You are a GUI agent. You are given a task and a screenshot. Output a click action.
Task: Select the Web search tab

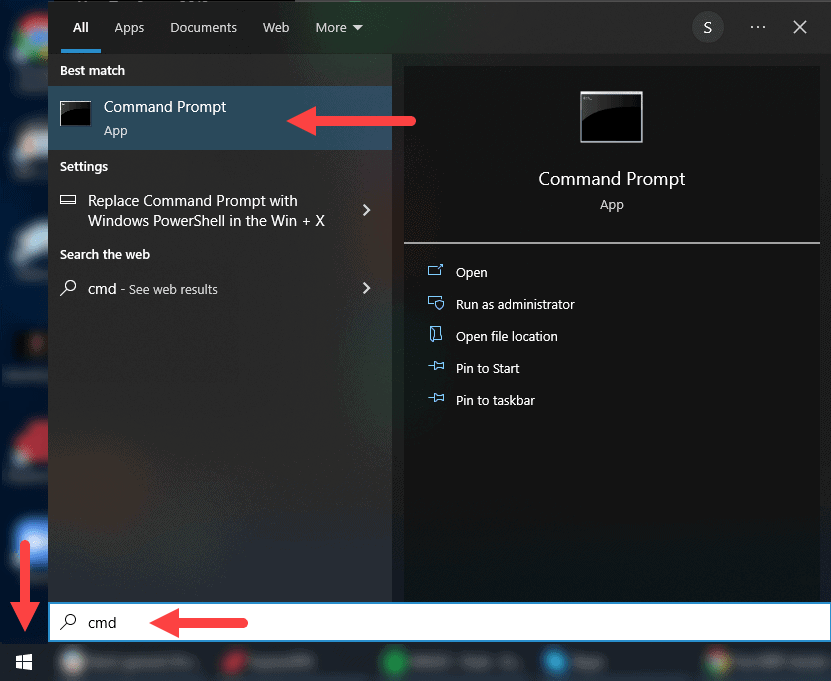(x=276, y=27)
